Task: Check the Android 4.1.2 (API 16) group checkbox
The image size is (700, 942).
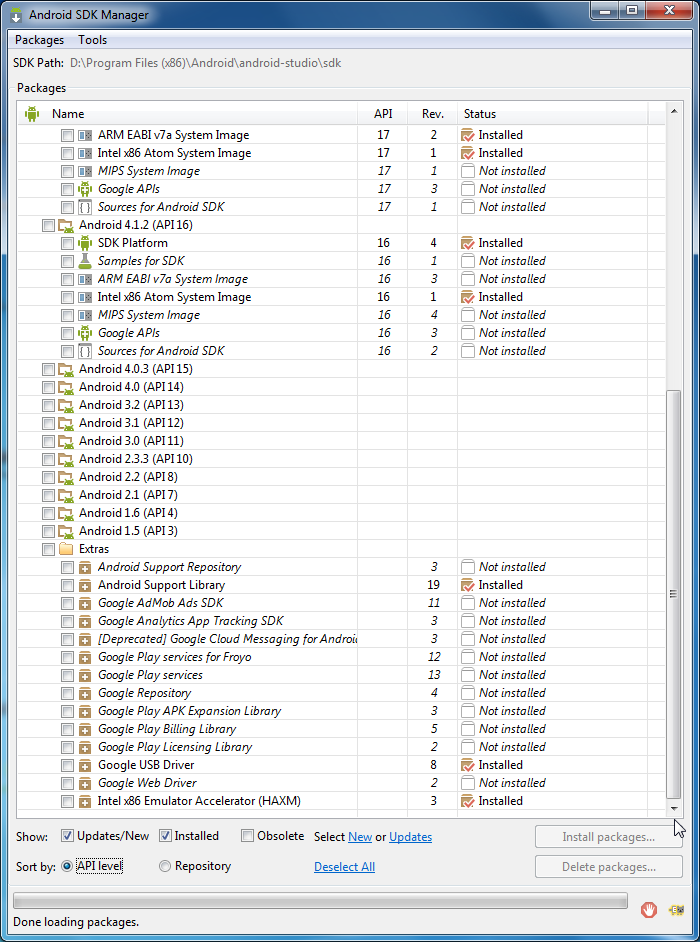Action: click(x=48, y=225)
